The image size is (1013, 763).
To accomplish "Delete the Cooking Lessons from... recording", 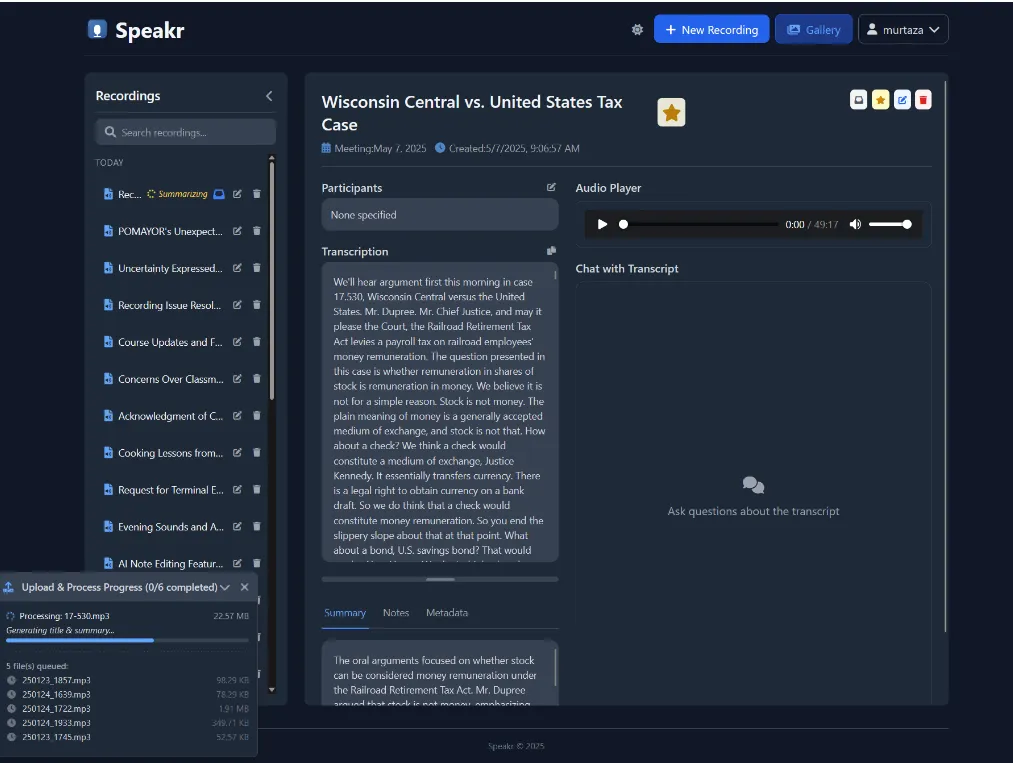I will [x=256, y=452].
